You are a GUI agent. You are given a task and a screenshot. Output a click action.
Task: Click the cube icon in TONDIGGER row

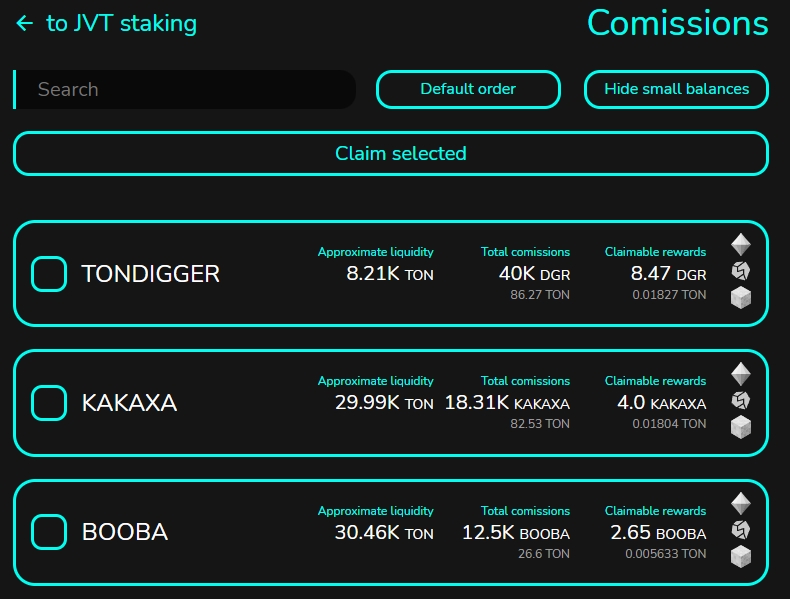pos(740,297)
